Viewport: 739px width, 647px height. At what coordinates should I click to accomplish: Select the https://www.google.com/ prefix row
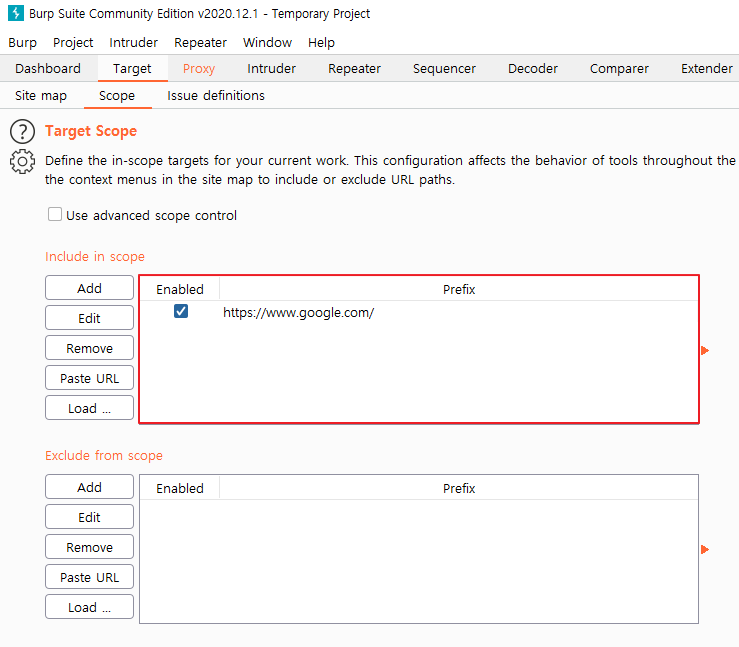point(419,312)
